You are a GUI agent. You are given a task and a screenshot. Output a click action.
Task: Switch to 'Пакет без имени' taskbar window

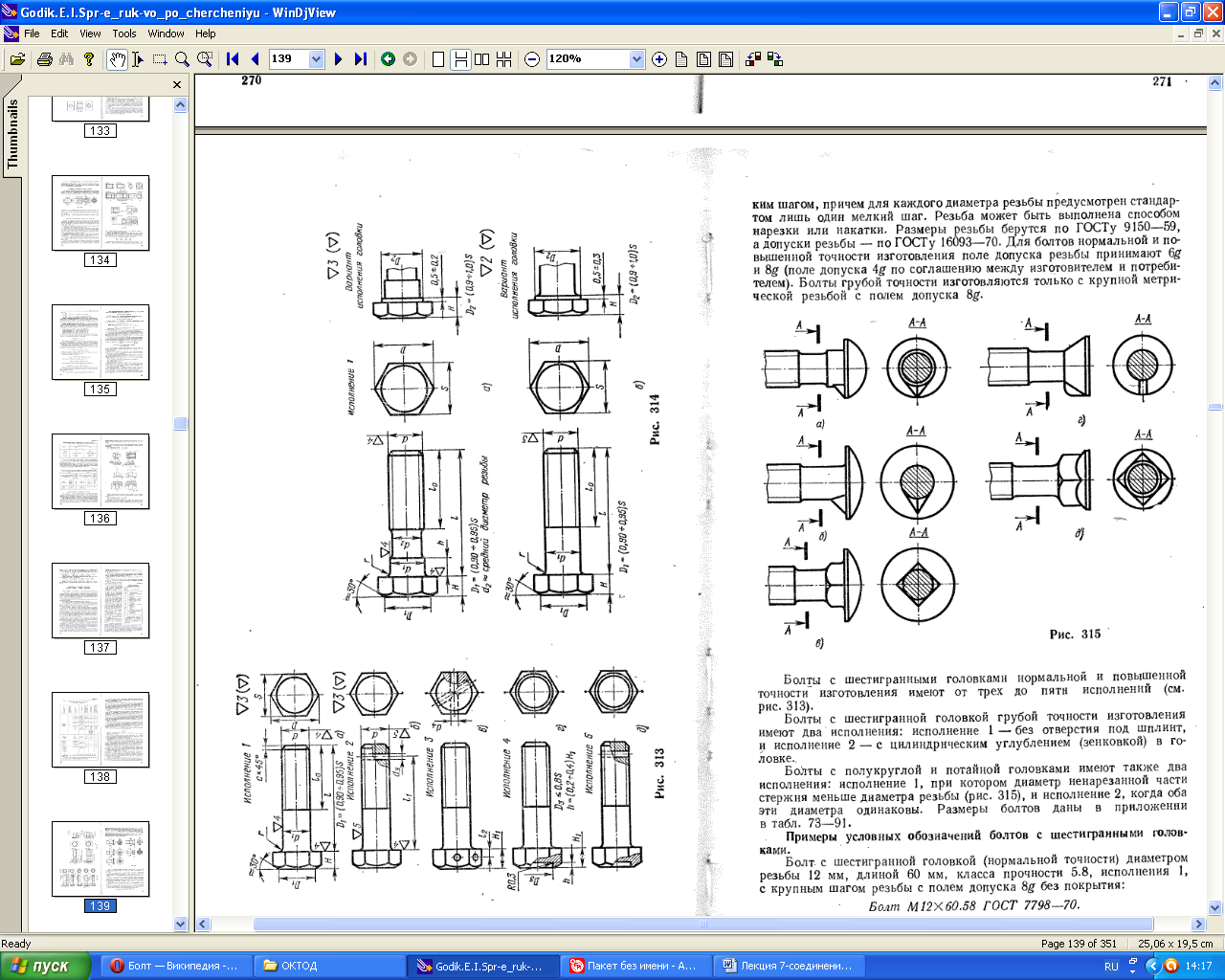(635, 966)
